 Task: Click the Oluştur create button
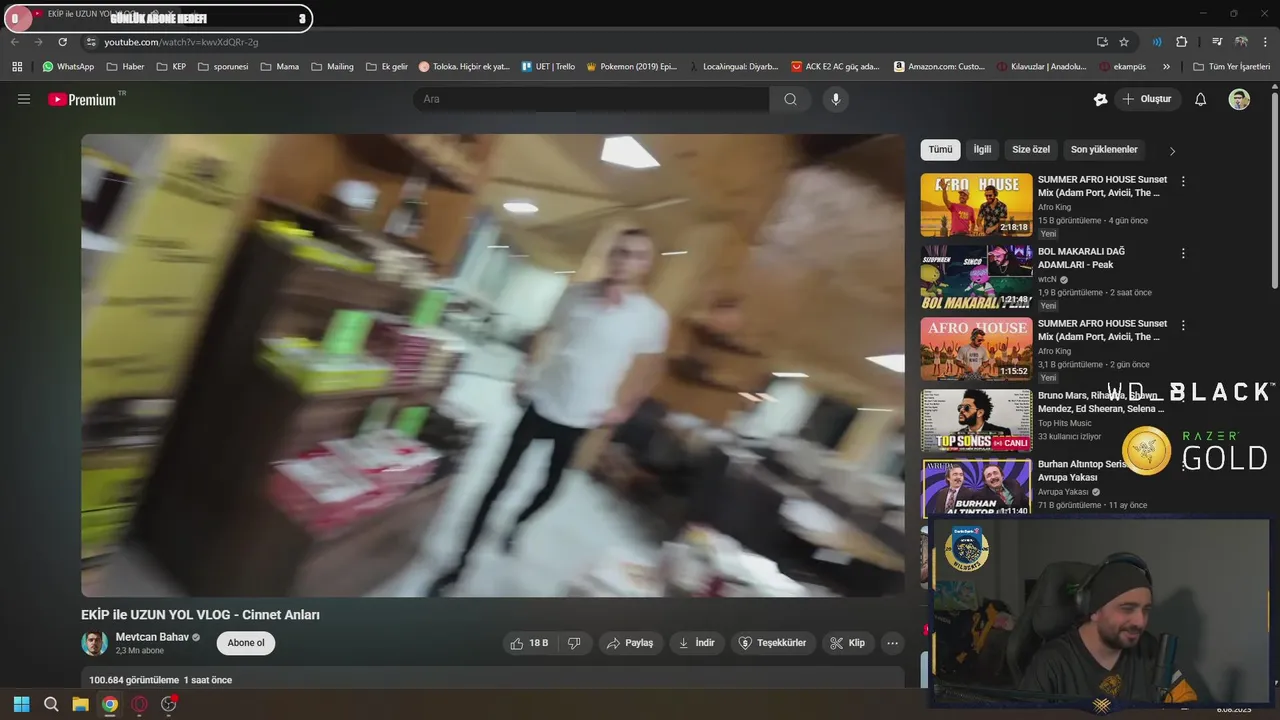coord(1147,99)
